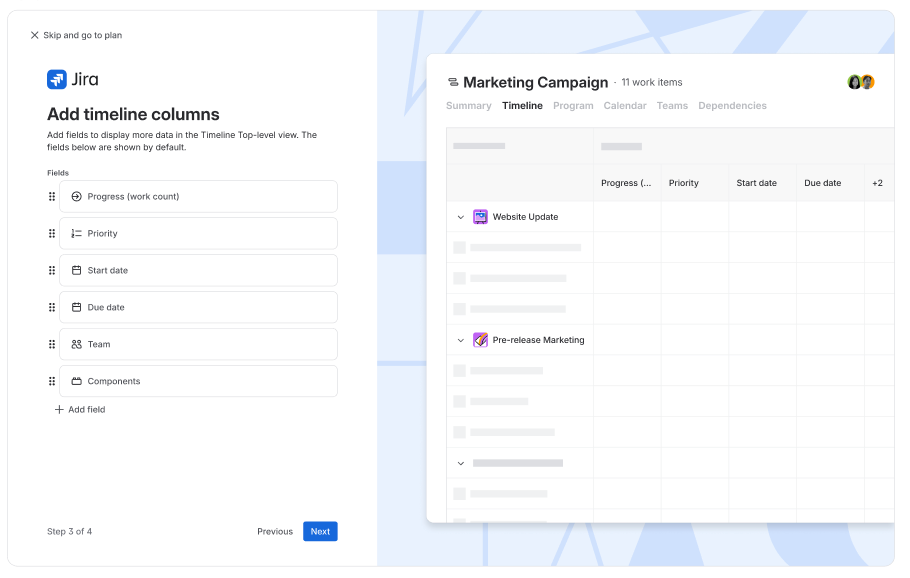This screenshot has height=578, width=910.
Task: Click the Add timeline columns heading
Action: 133,114
